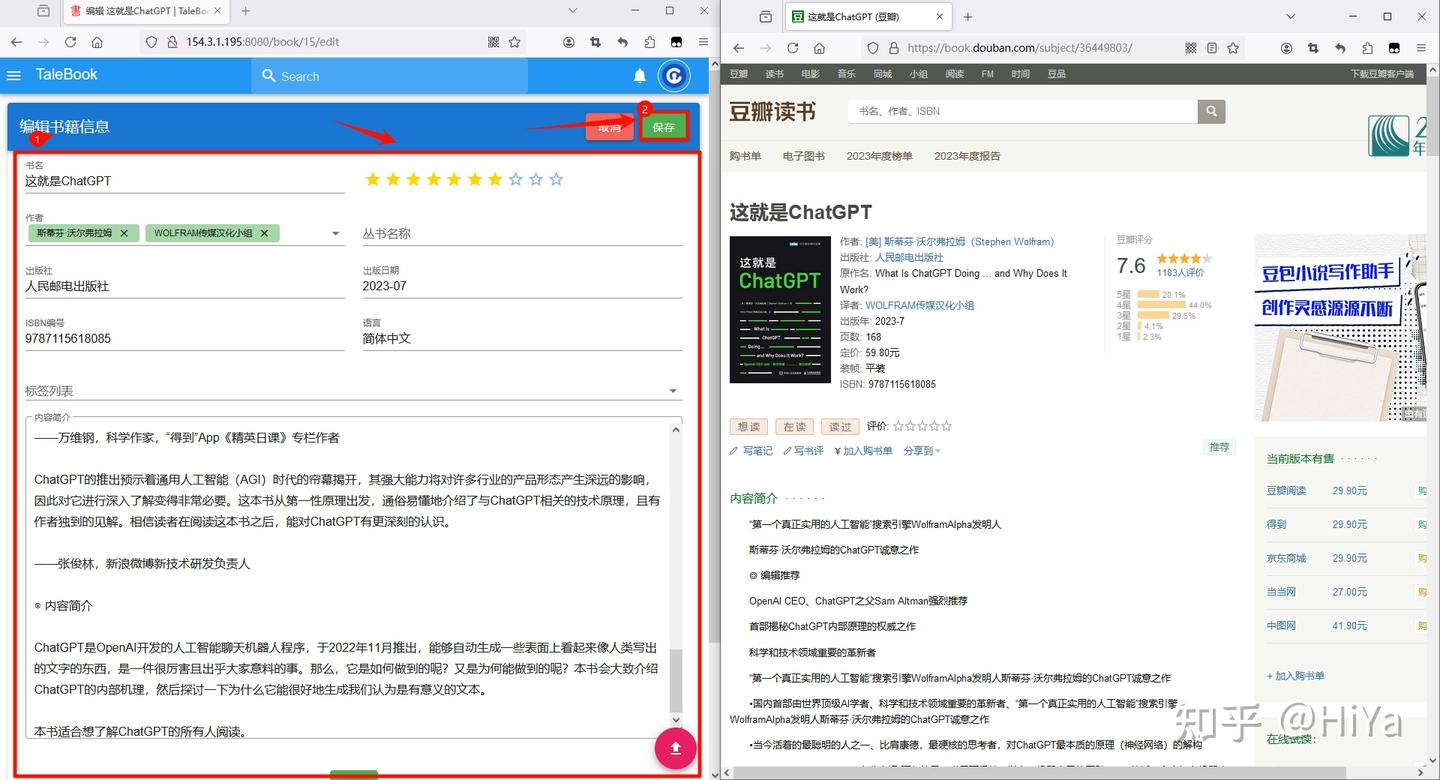1440x780 pixels.
Task: Expand the 作者 author dropdown arrow
Action: 336,234
